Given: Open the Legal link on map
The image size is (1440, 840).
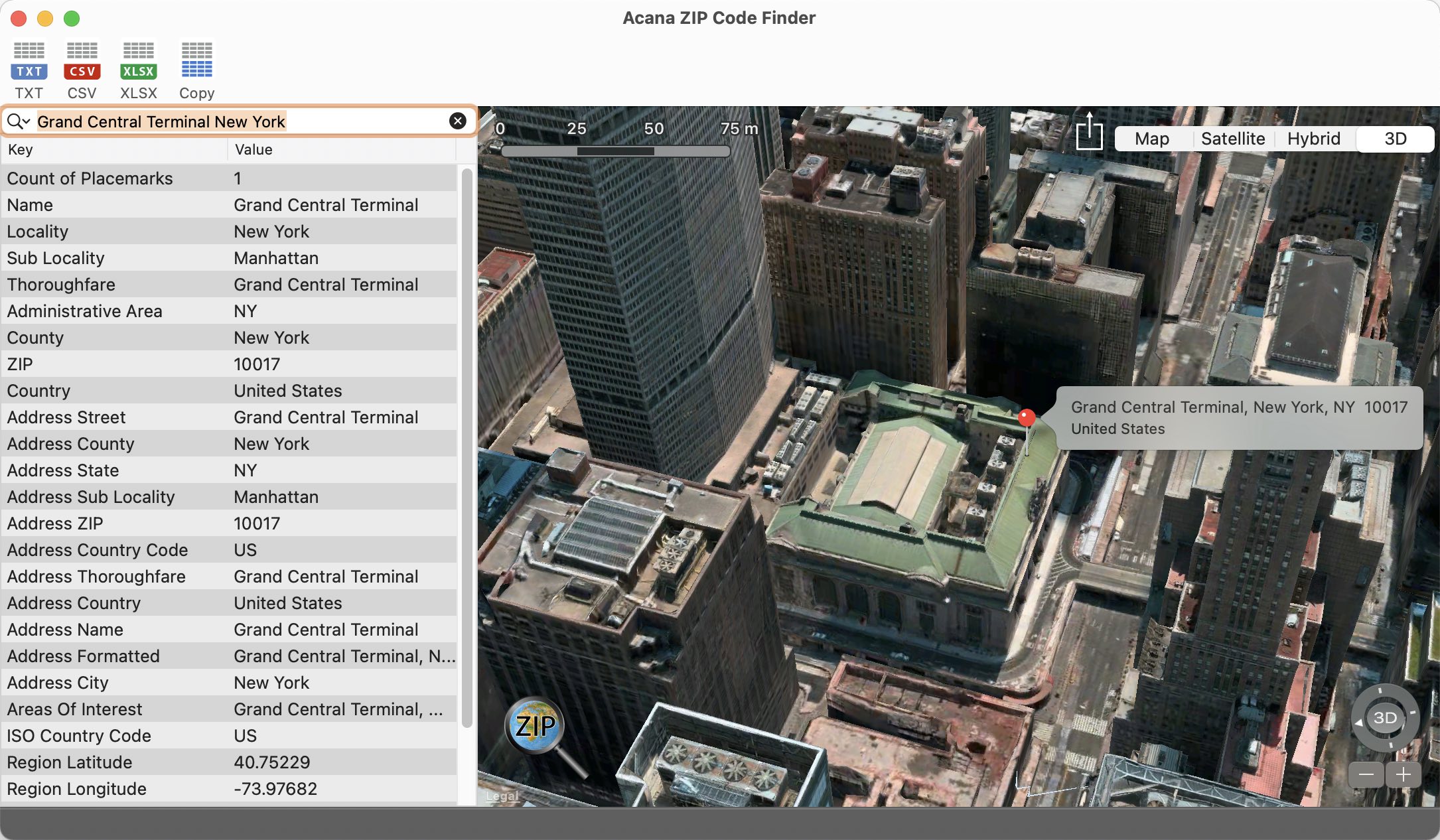Looking at the screenshot, I should pyautogui.click(x=502, y=796).
